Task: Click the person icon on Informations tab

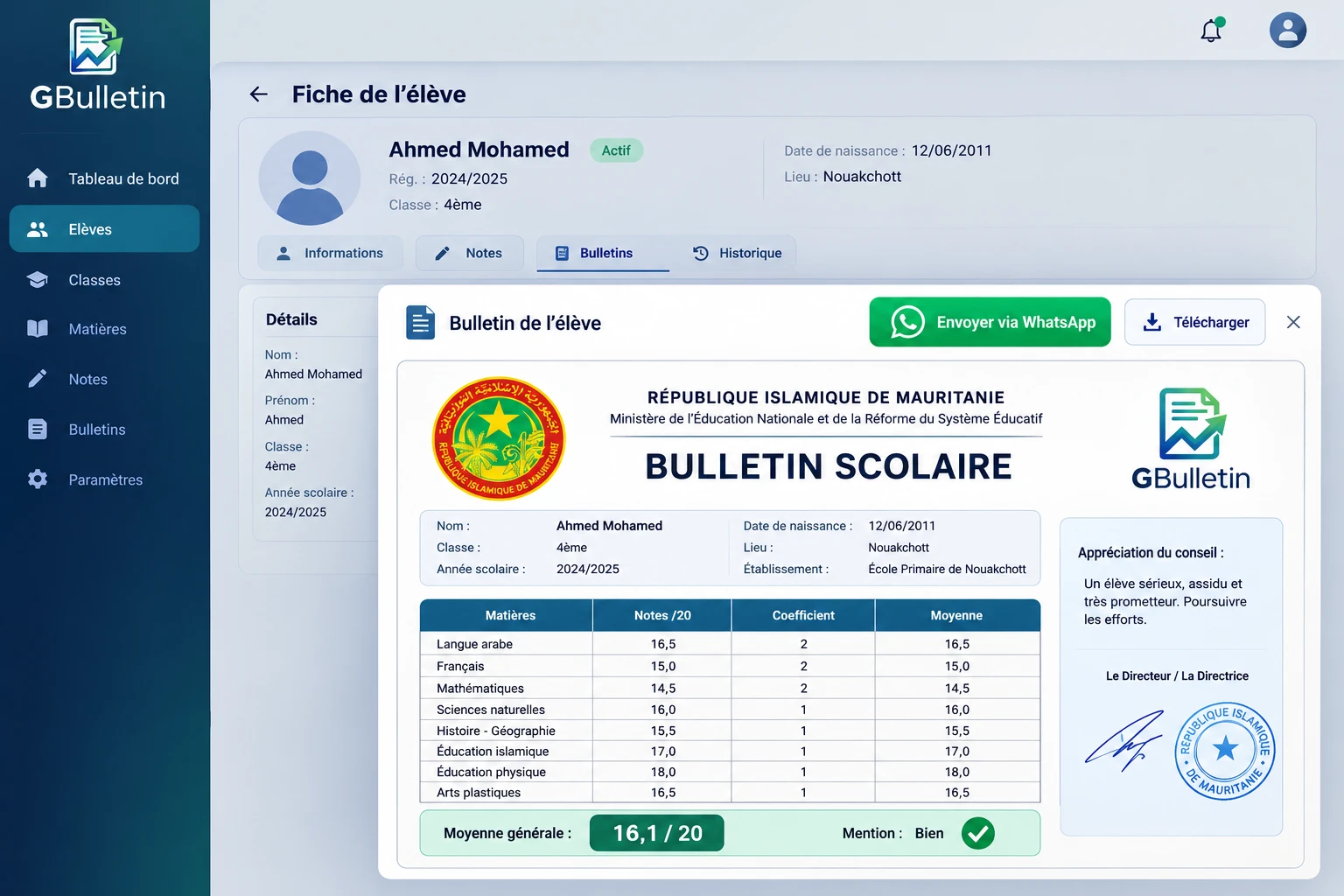Action: (283, 253)
